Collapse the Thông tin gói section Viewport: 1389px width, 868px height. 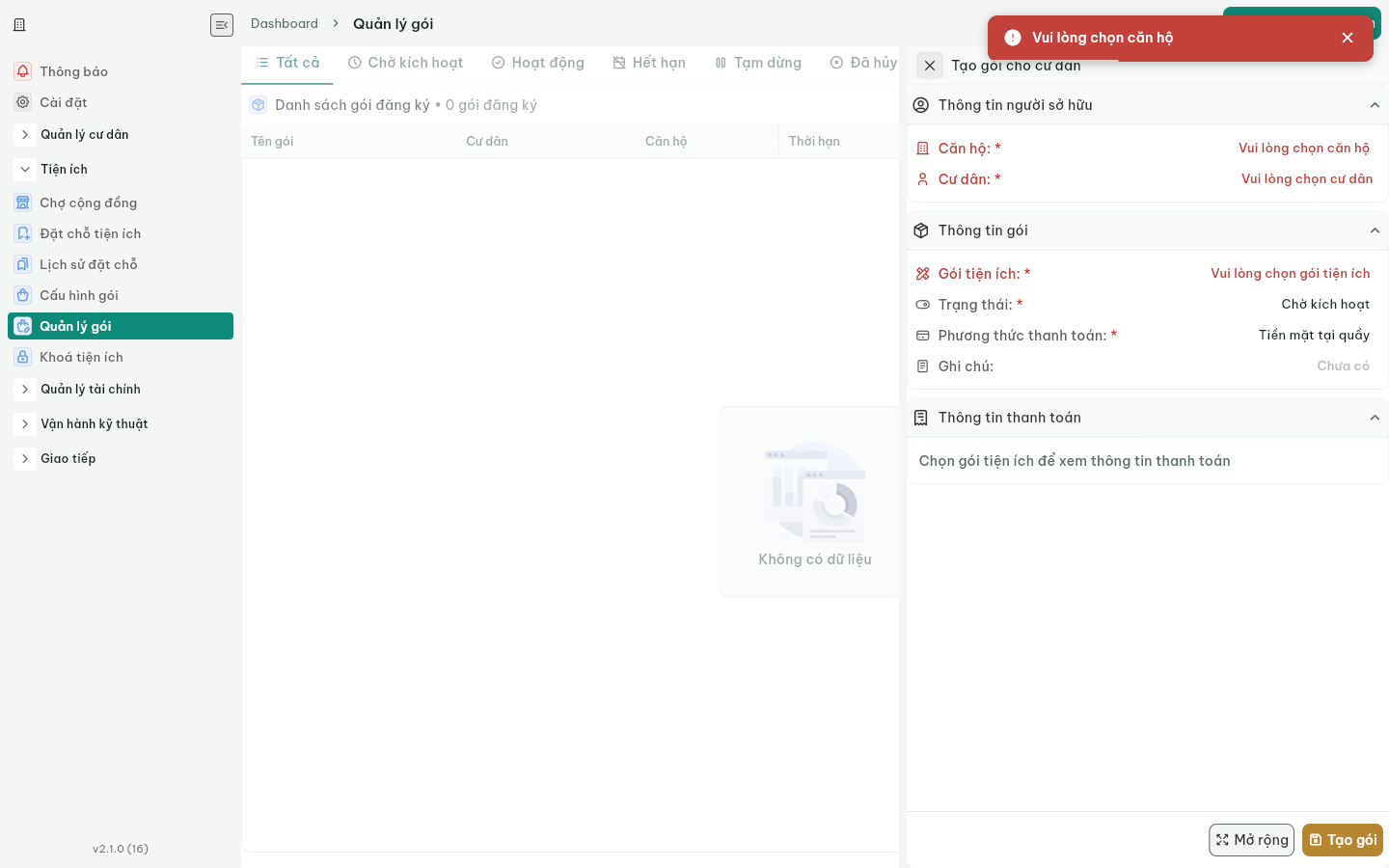[x=1375, y=231]
